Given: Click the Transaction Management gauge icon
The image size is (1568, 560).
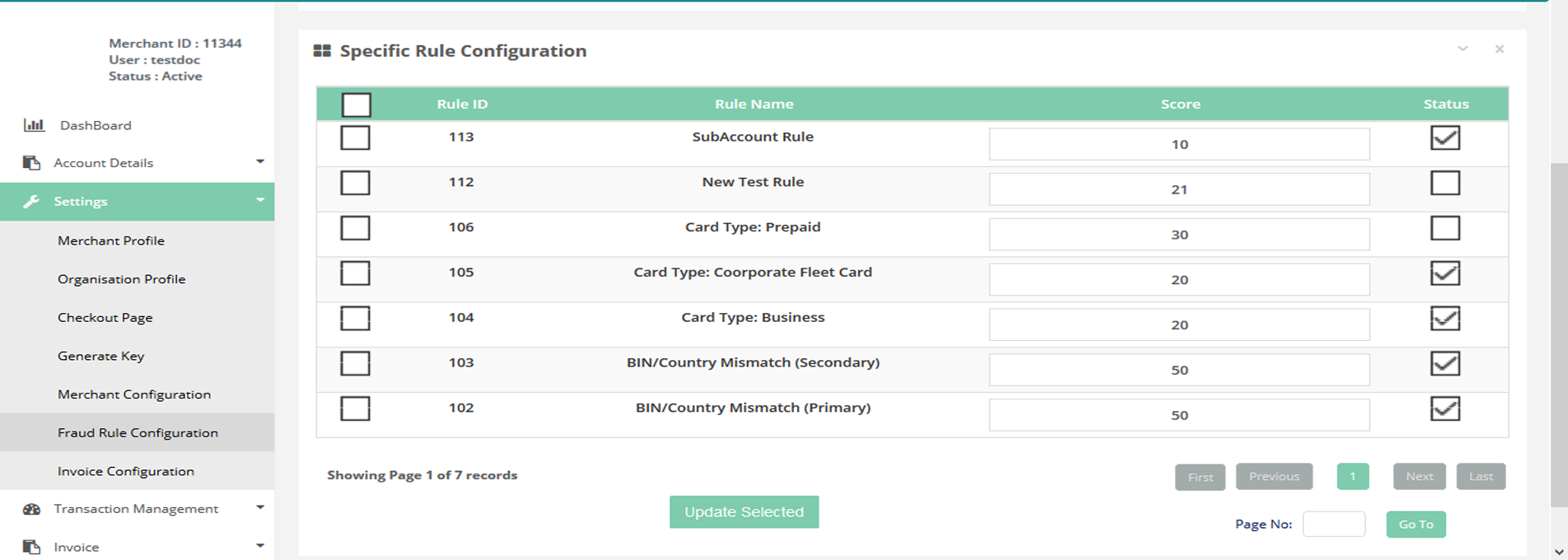Looking at the screenshot, I should point(31,509).
